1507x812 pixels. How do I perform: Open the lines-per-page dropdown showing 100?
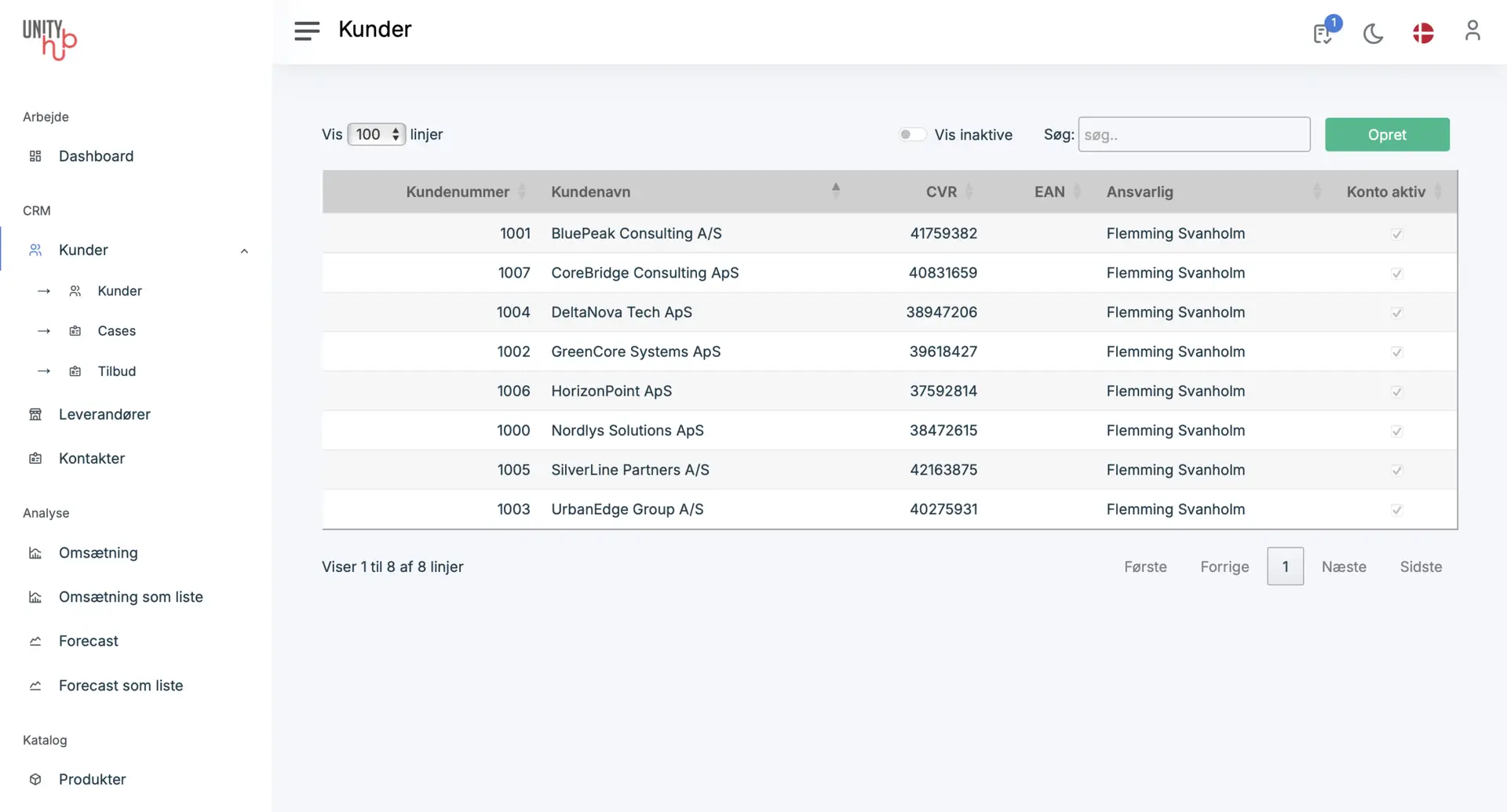pos(376,135)
